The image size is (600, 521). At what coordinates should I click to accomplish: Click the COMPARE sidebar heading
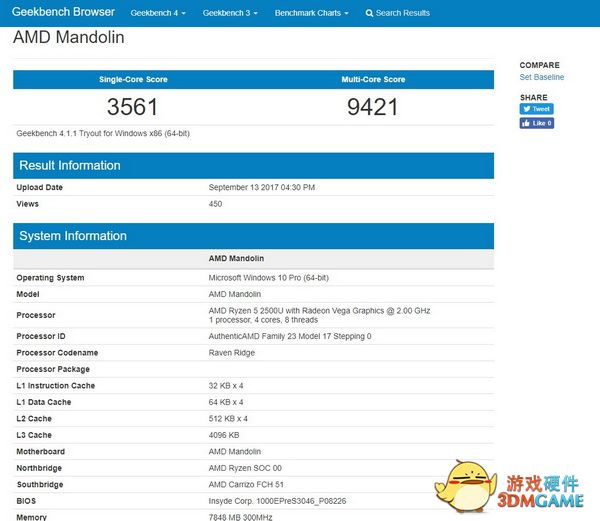(540, 65)
